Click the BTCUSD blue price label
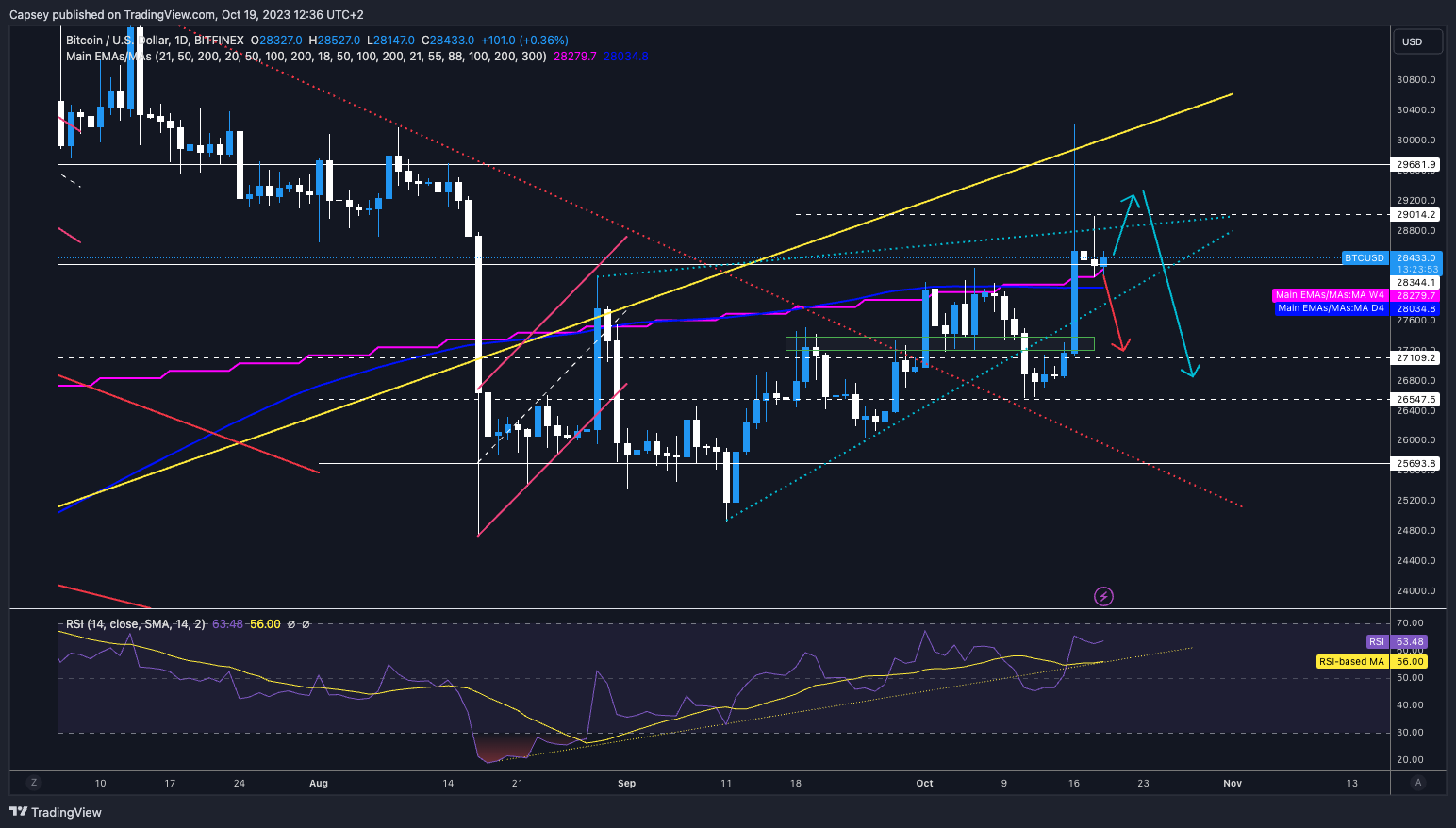Viewport: 1456px width, 828px height. pyautogui.click(x=1365, y=257)
